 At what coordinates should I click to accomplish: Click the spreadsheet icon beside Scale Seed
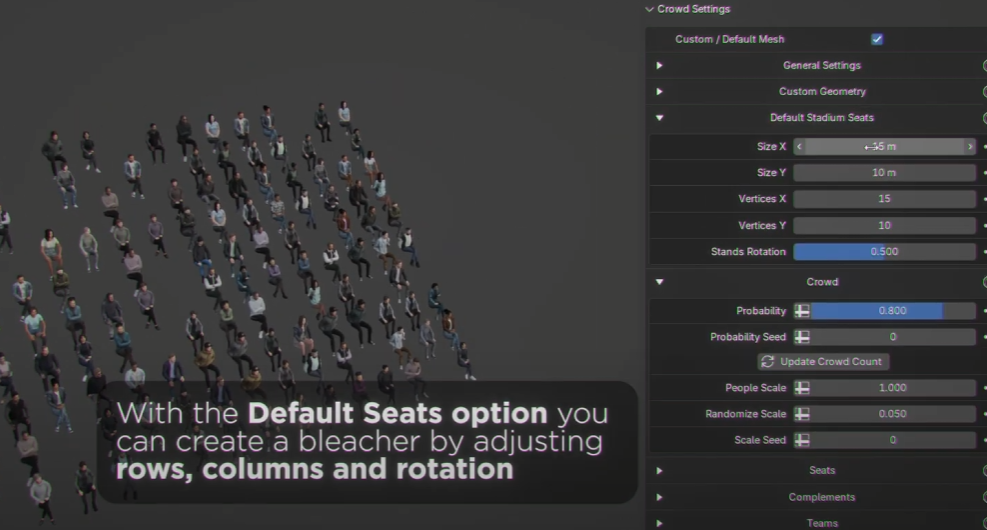tap(802, 440)
